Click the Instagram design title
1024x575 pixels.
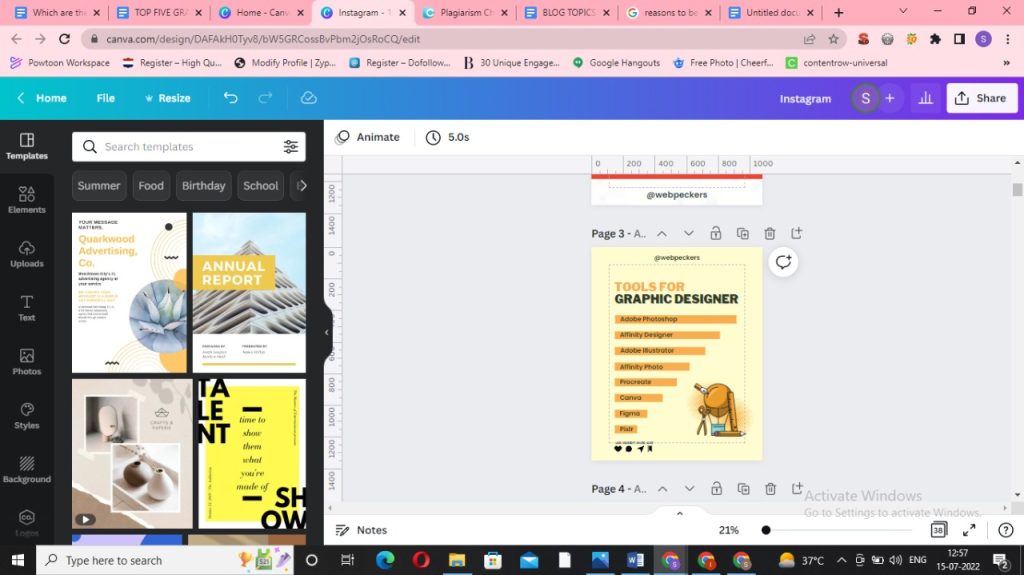coord(805,99)
